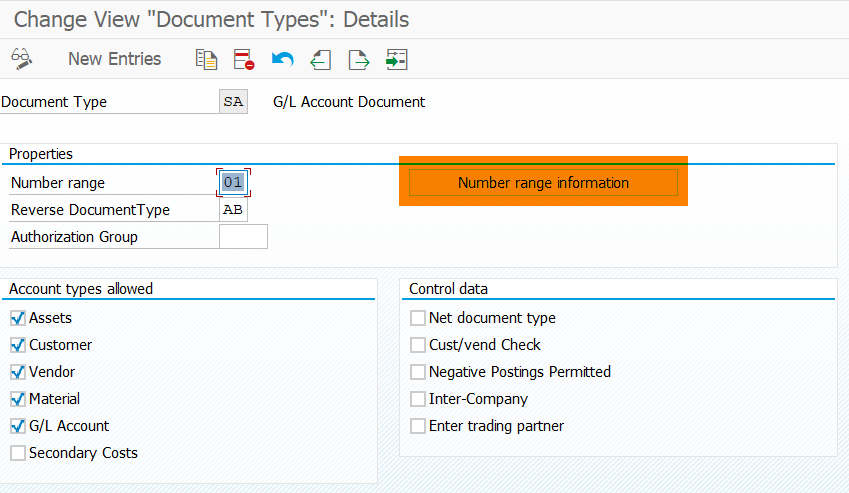Screen dimensions: 849x493
Task: Disable the Customer account type checkbox
Action: 18,345
